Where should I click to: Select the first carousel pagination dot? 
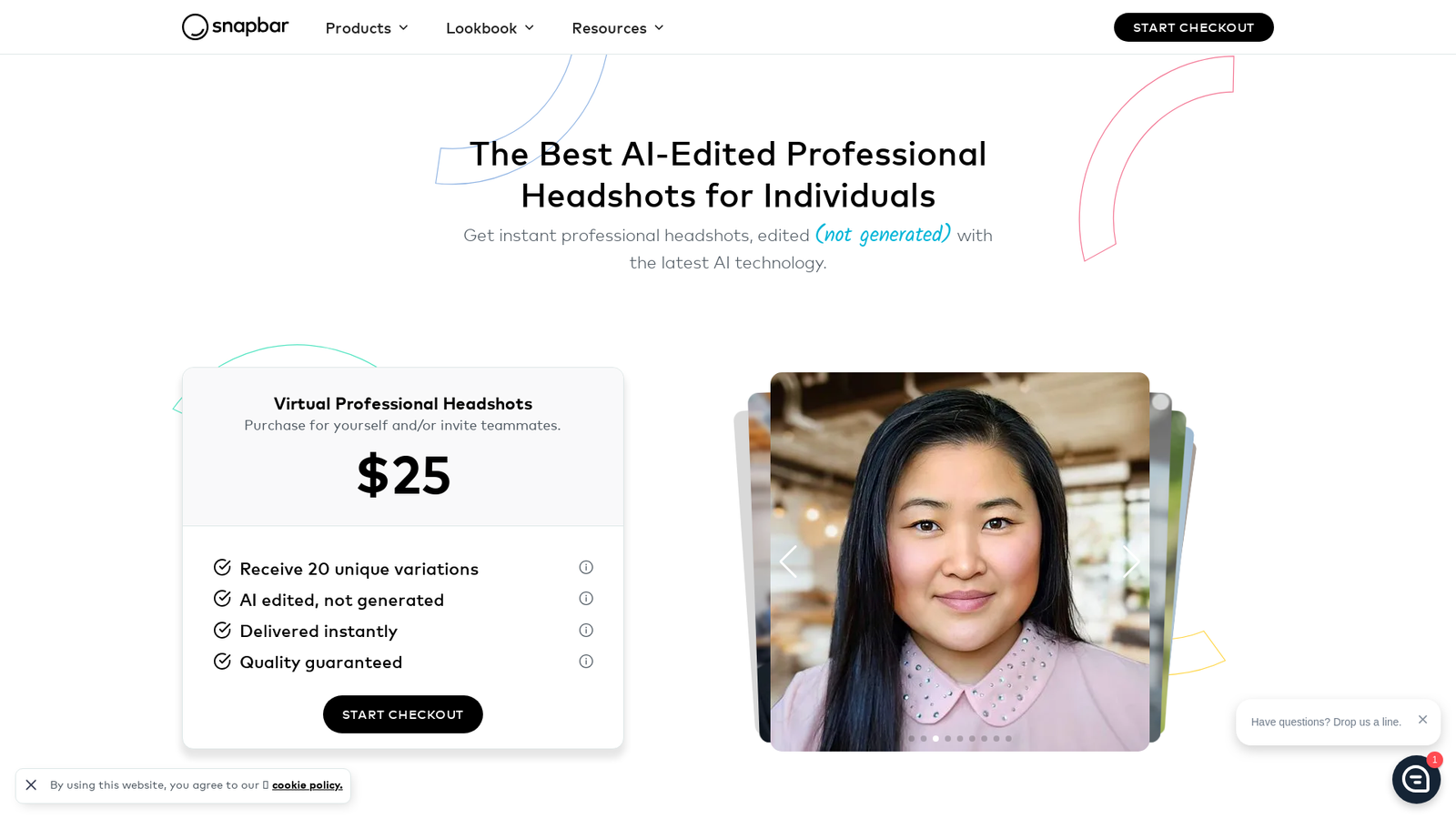pos(911,739)
